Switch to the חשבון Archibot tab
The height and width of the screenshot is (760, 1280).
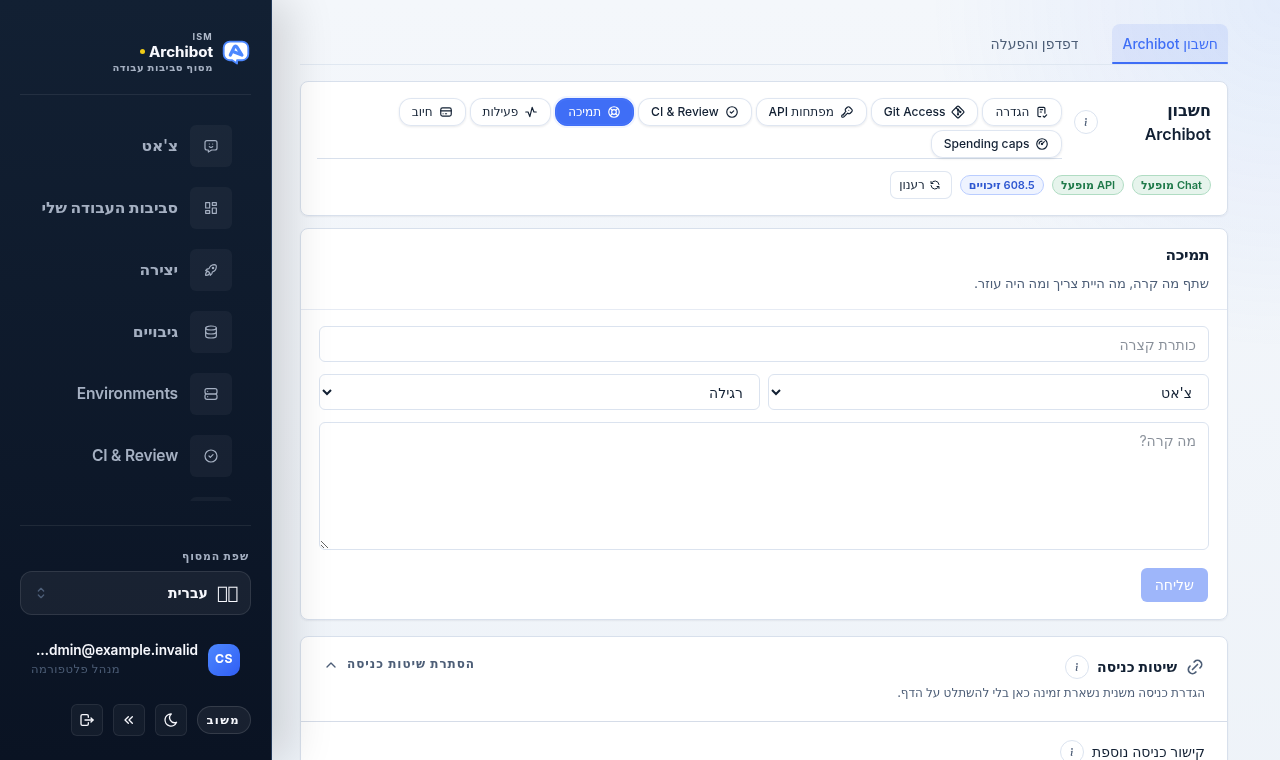tap(1170, 44)
